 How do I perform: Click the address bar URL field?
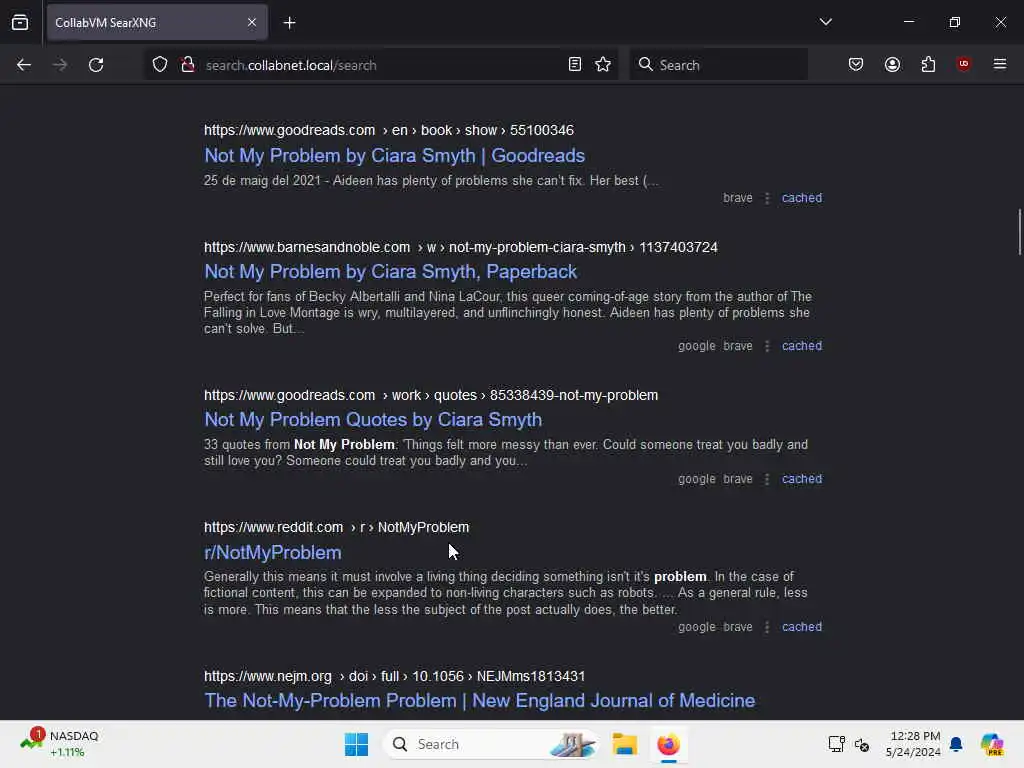(379, 65)
